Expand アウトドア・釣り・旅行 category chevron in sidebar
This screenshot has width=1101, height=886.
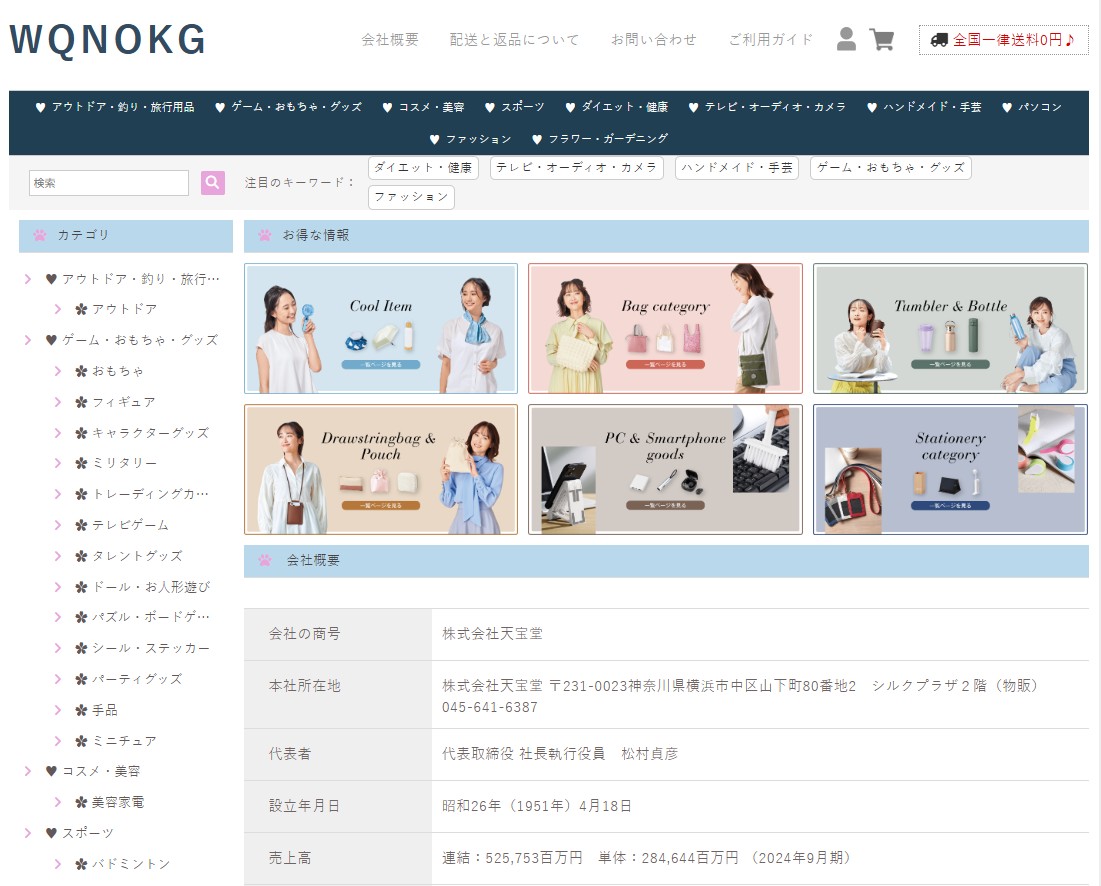pyautogui.click(x=28, y=279)
